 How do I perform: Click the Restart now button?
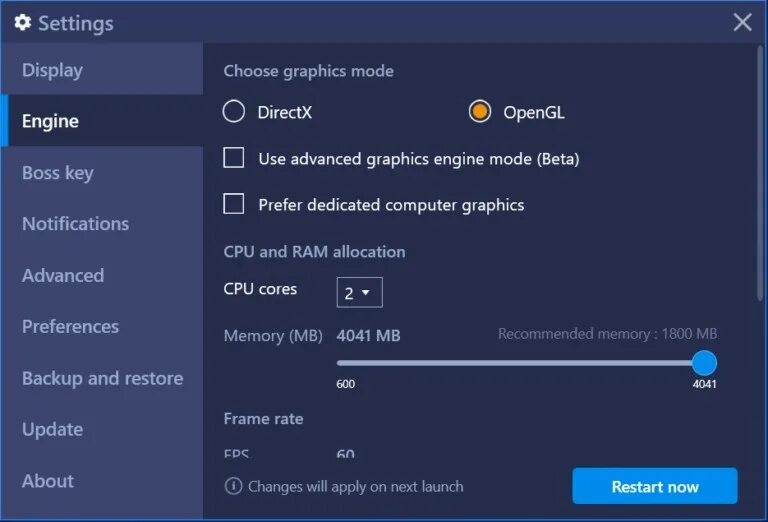tap(654, 486)
